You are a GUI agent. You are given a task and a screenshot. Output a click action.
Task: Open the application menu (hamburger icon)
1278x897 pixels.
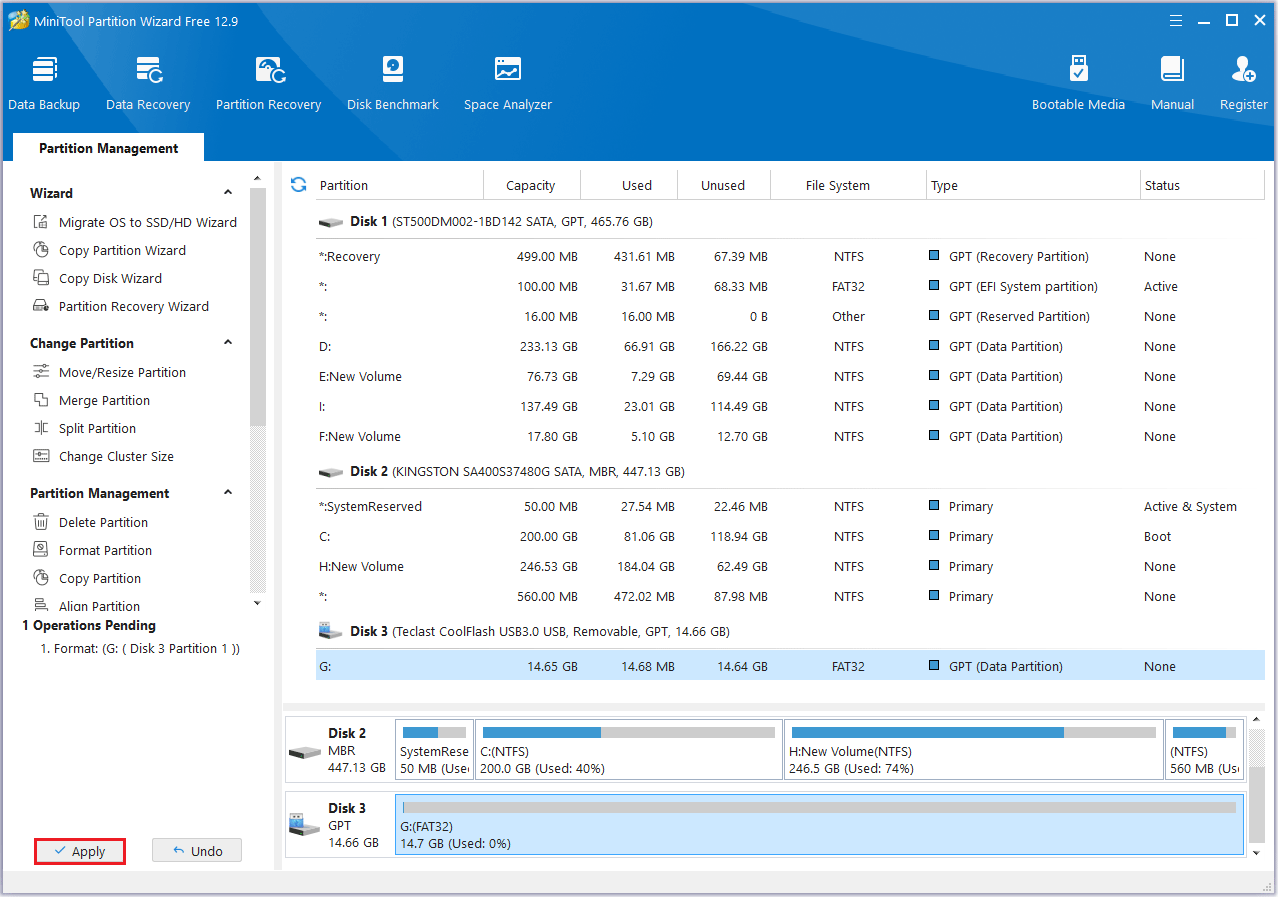click(x=1177, y=20)
